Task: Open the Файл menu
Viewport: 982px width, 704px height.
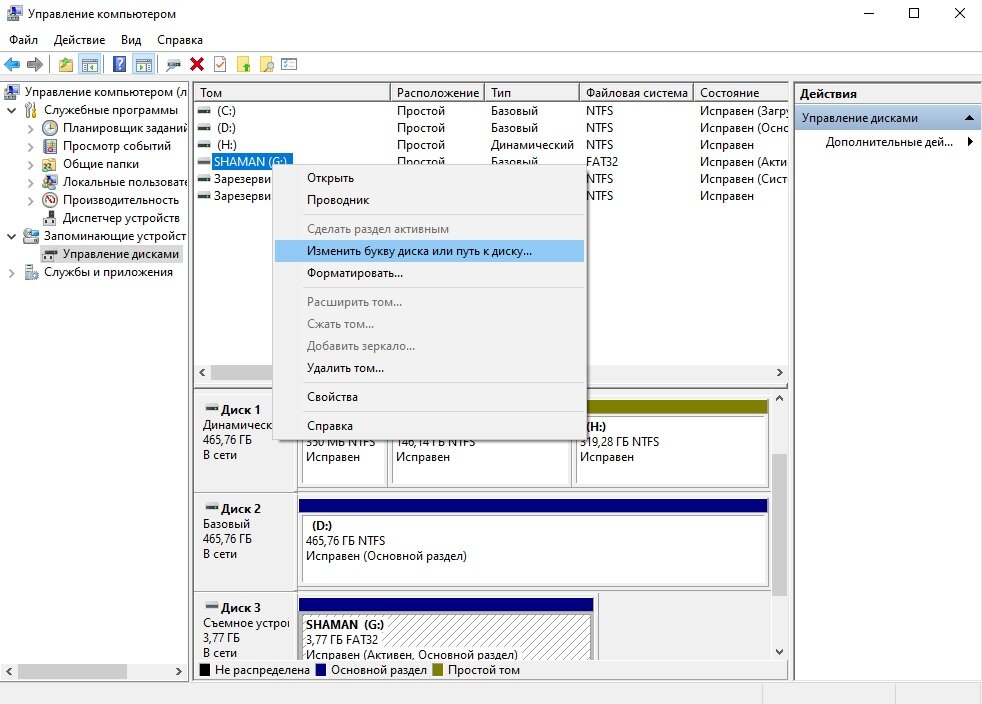Action: 23,40
